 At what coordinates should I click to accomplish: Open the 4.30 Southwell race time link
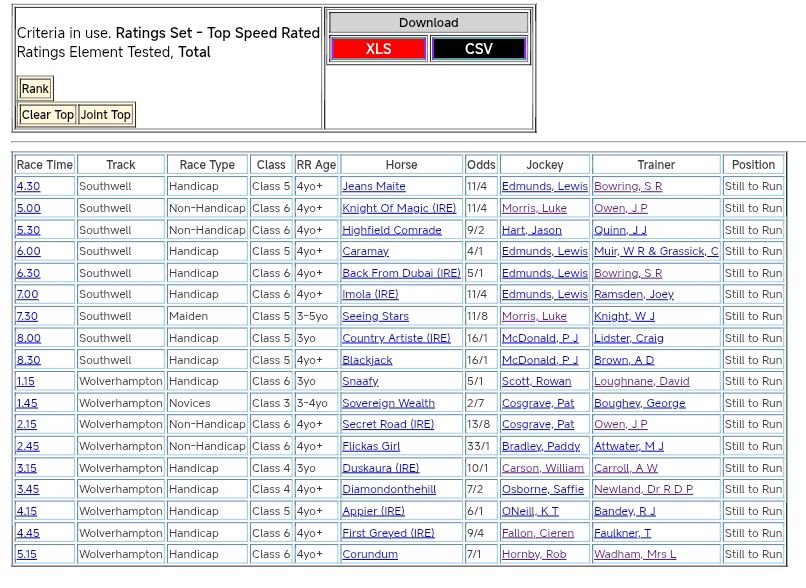28,187
